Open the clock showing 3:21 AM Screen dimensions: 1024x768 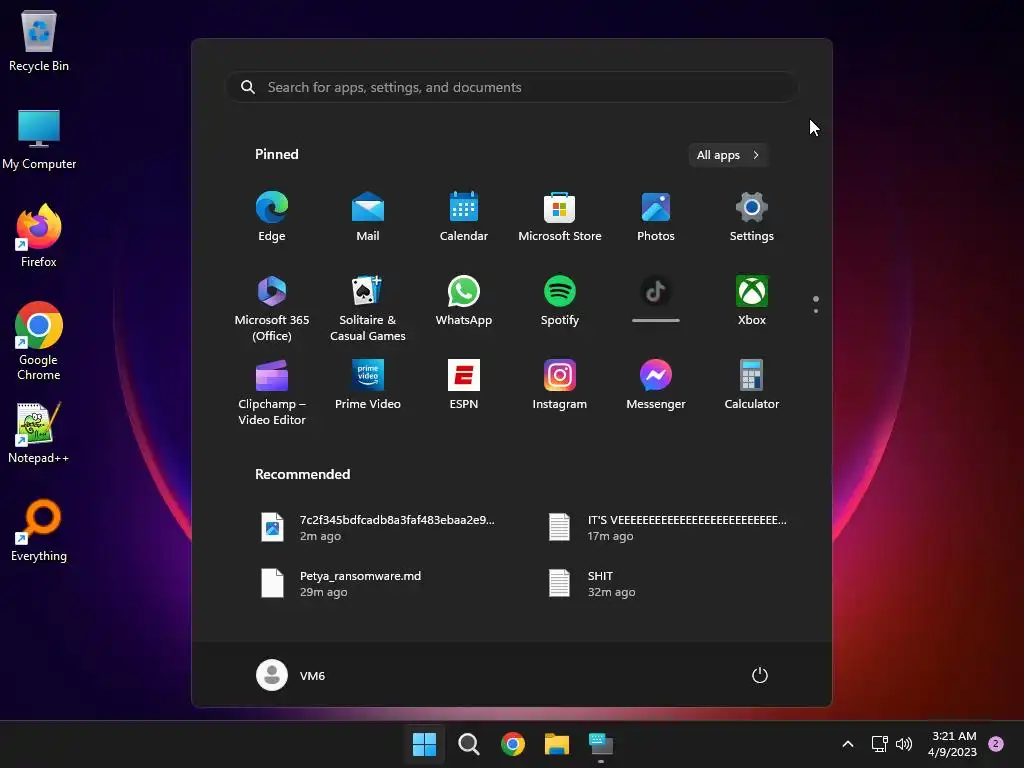pos(952,744)
